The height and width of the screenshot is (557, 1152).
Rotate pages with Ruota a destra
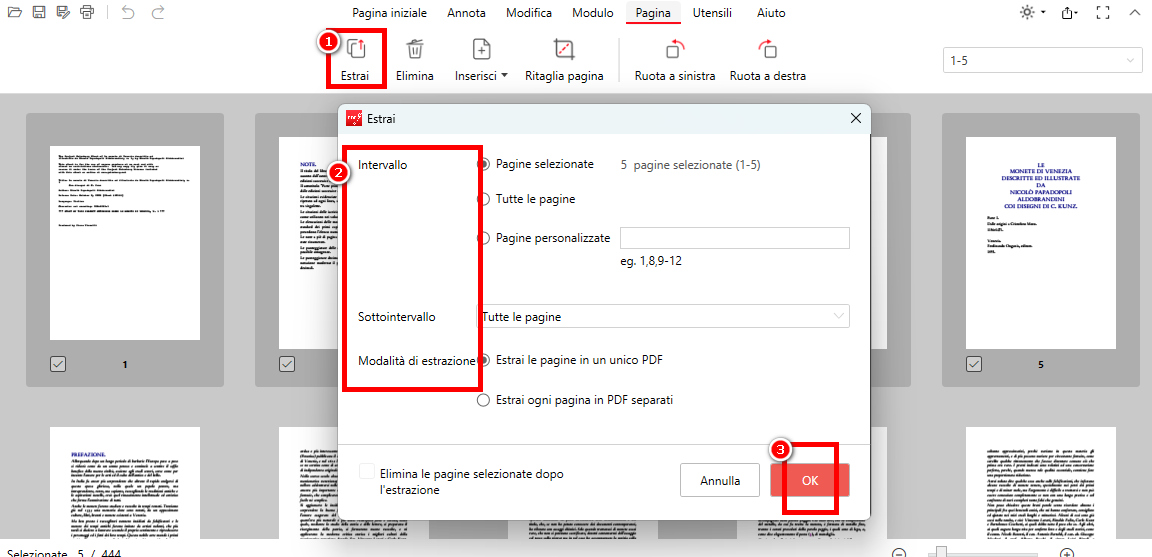768,60
